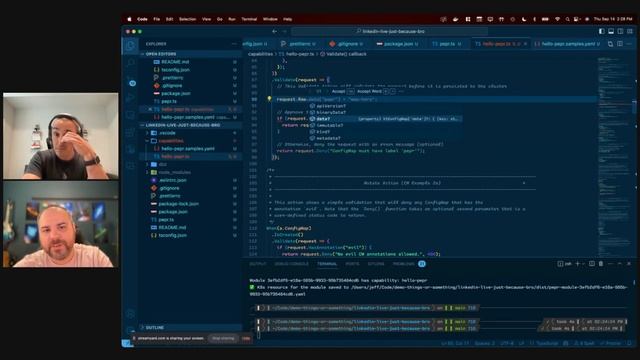
Task: Open the editor more actions ellipsis
Action: coord(629,44)
